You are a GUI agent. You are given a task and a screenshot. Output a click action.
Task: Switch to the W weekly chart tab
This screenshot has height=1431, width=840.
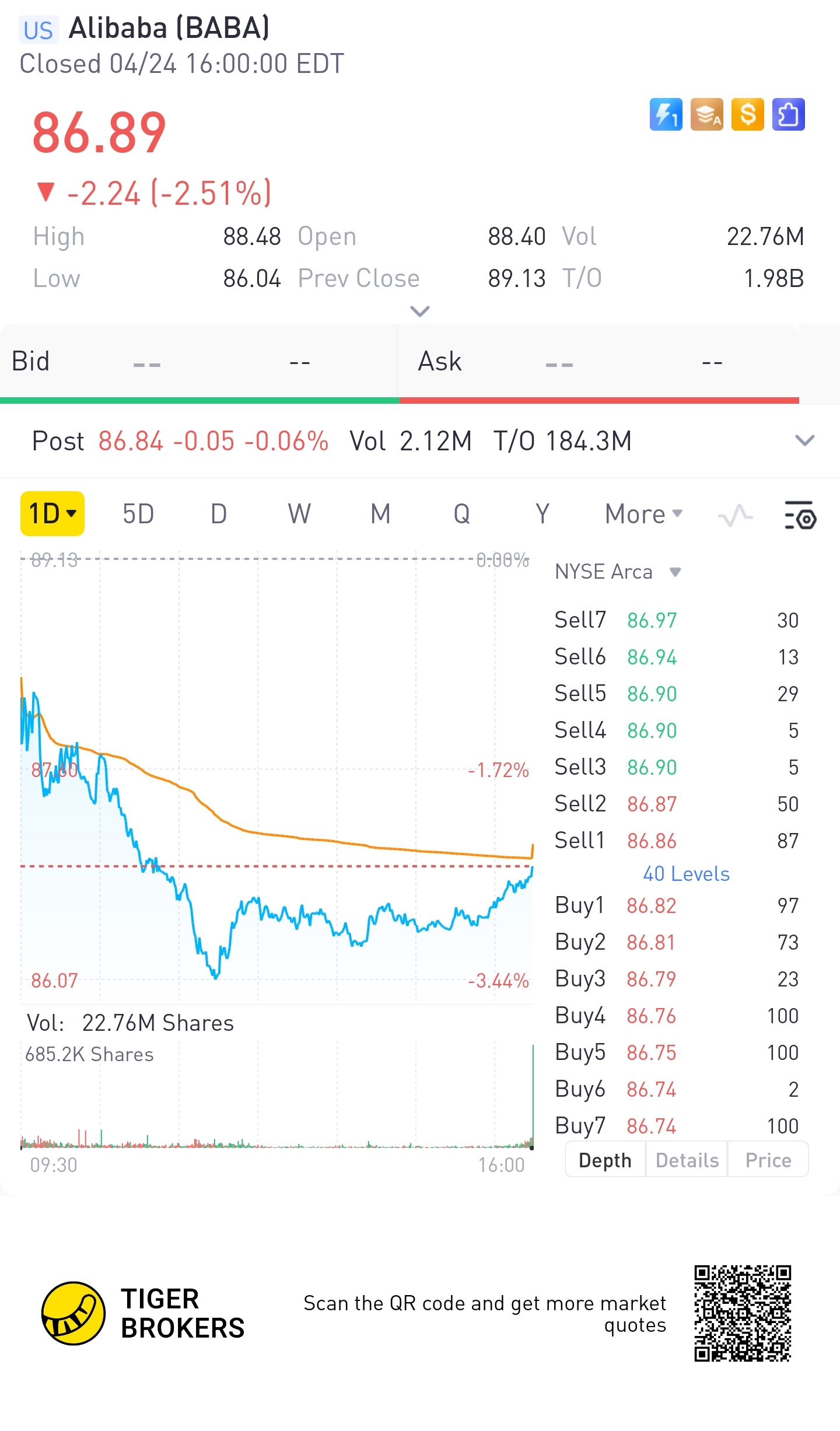[x=299, y=514]
